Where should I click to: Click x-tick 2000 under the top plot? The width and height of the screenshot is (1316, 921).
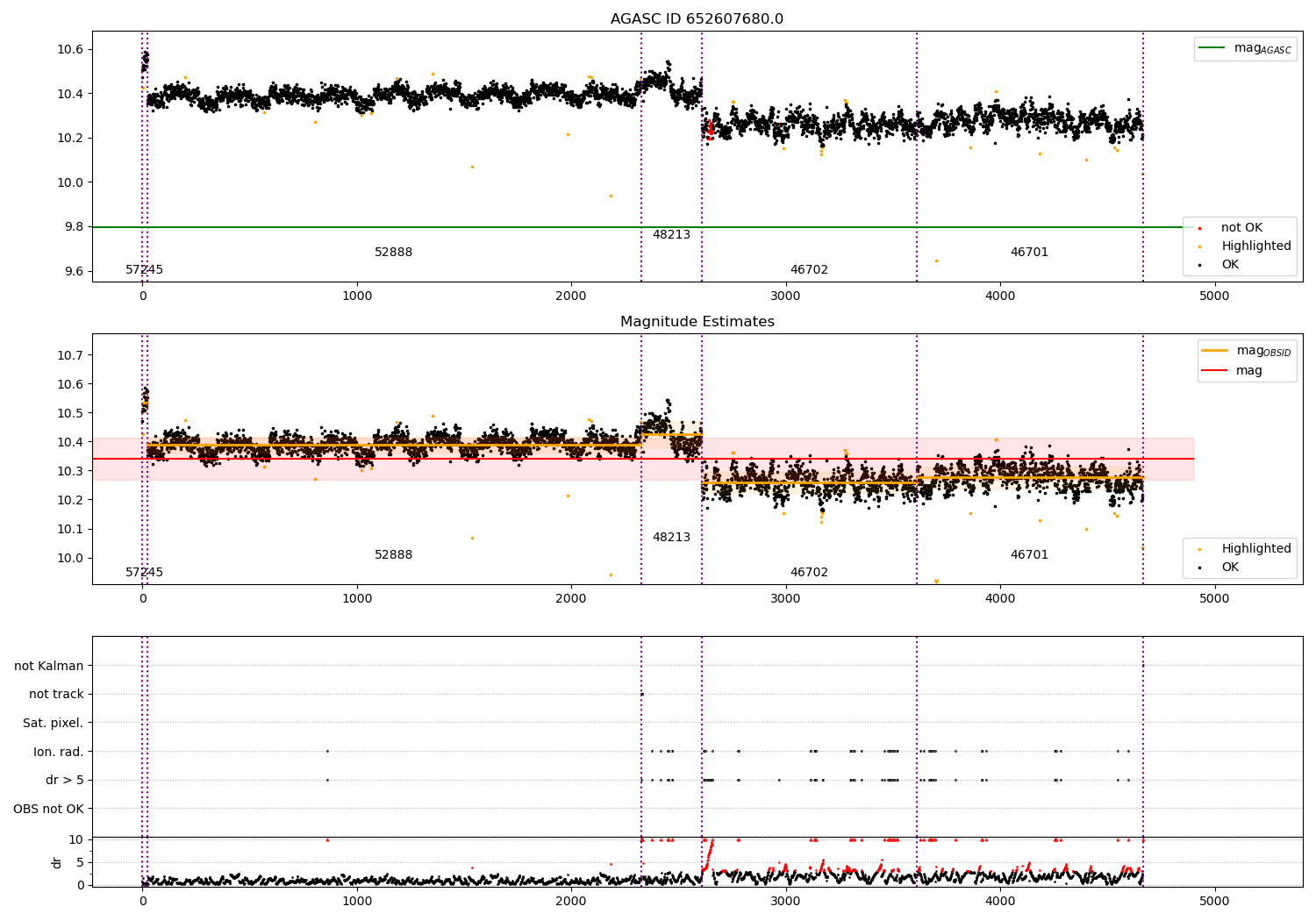click(571, 296)
